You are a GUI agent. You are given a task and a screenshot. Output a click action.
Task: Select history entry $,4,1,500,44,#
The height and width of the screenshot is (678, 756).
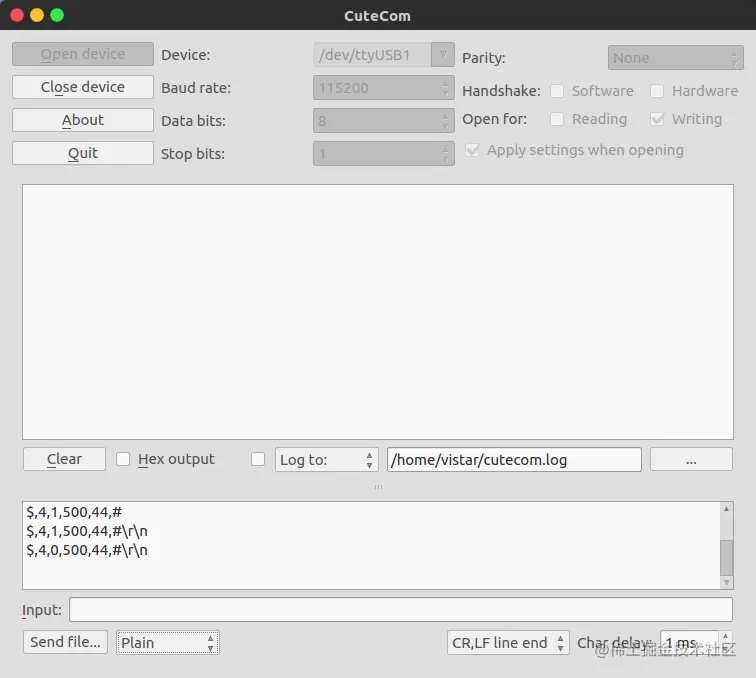pyautogui.click(x=74, y=512)
